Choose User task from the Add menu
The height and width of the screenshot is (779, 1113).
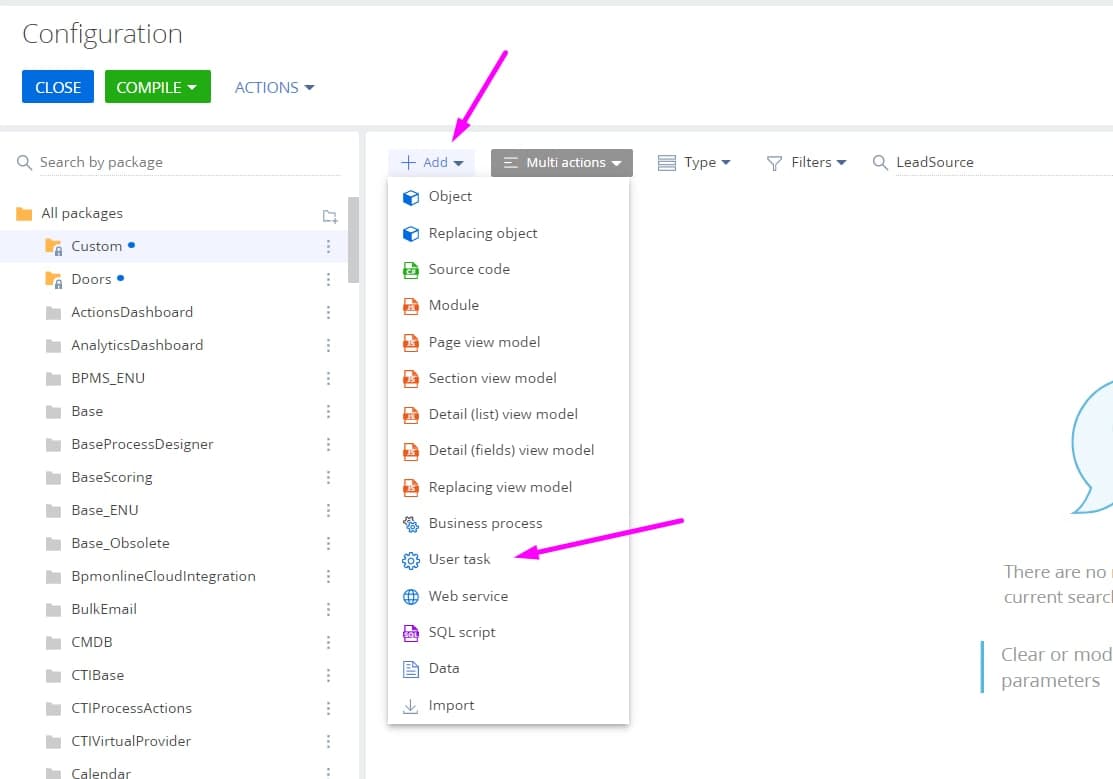508,560
